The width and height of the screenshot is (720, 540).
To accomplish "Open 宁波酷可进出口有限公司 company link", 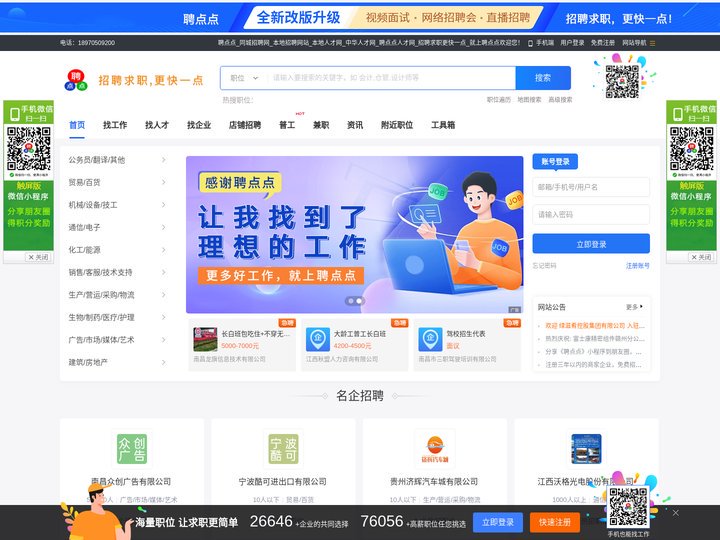I will pyautogui.click(x=282, y=482).
